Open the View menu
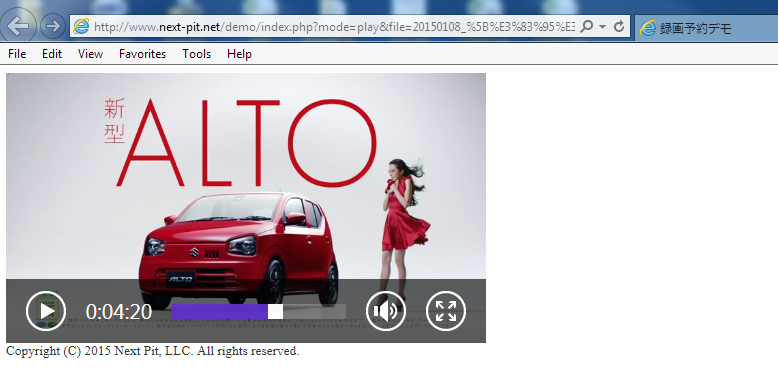This screenshot has width=778, height=388. [90, 54]
